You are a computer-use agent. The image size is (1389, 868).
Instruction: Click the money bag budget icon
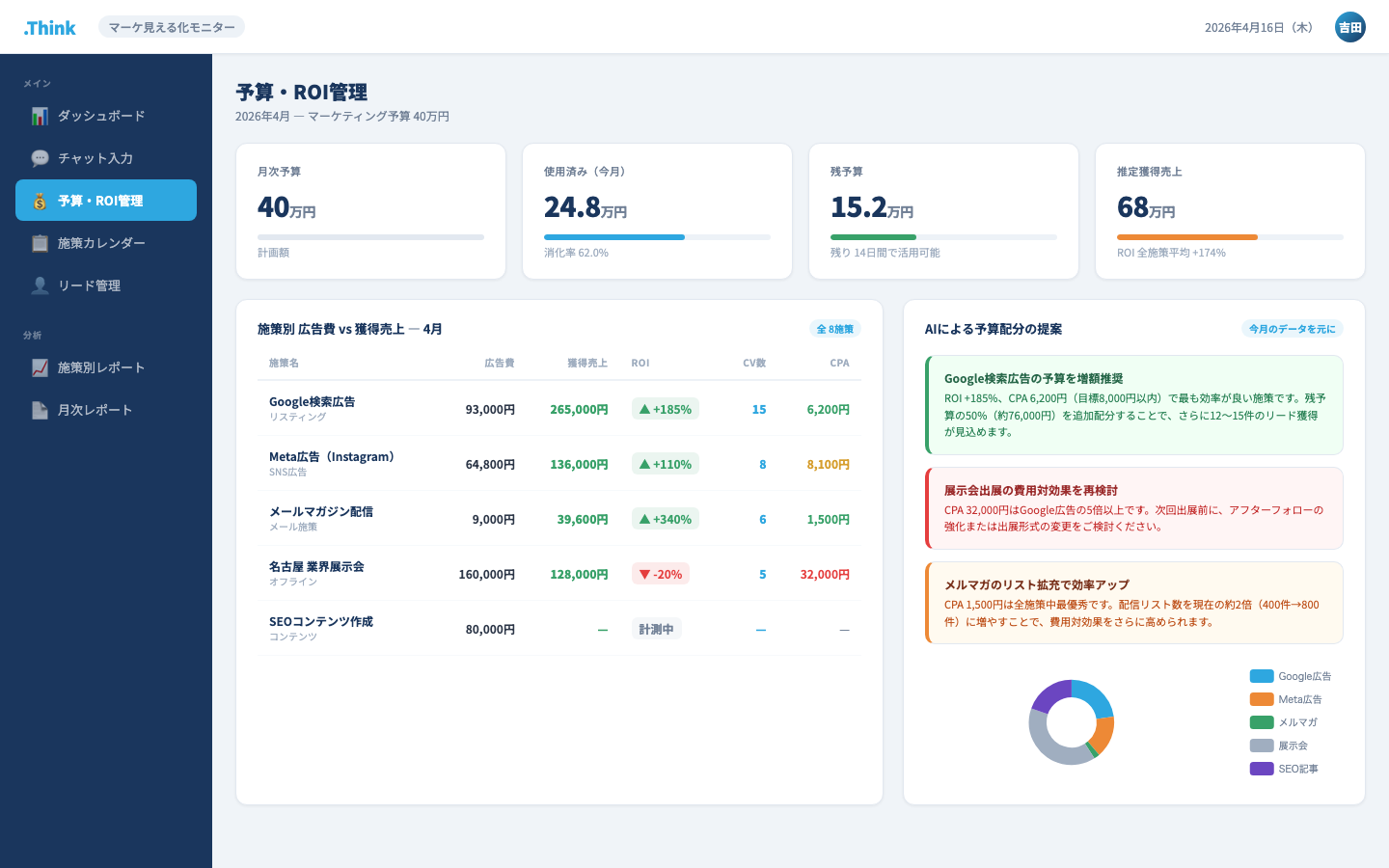click(x=40, y=201)
